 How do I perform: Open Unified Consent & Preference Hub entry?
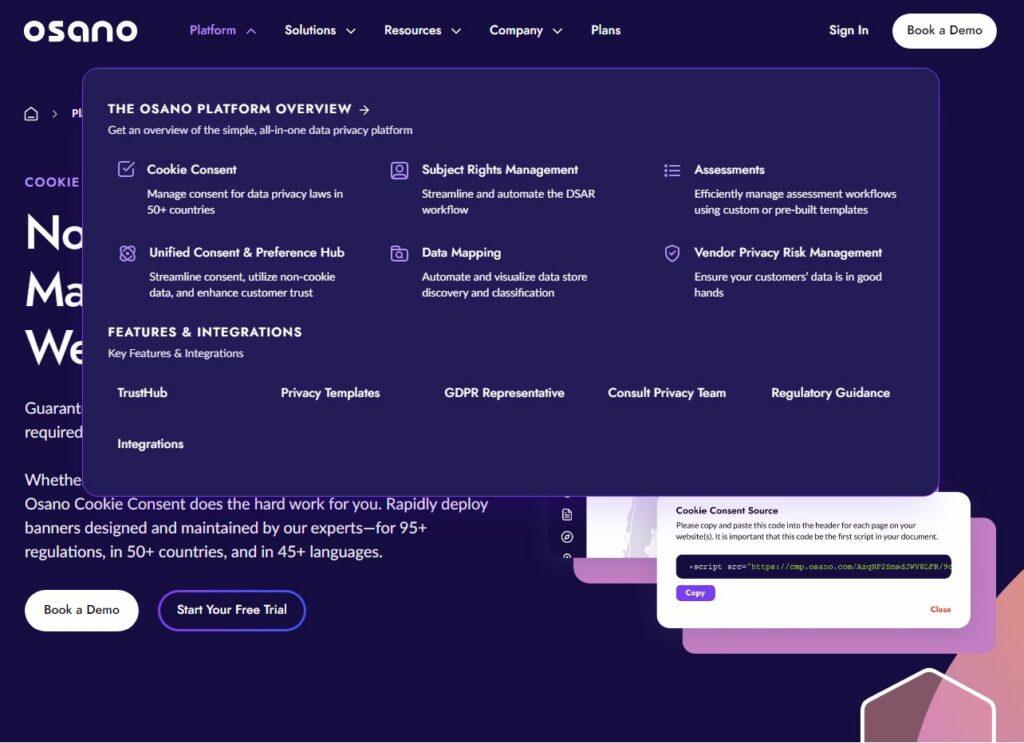(247, 253)
